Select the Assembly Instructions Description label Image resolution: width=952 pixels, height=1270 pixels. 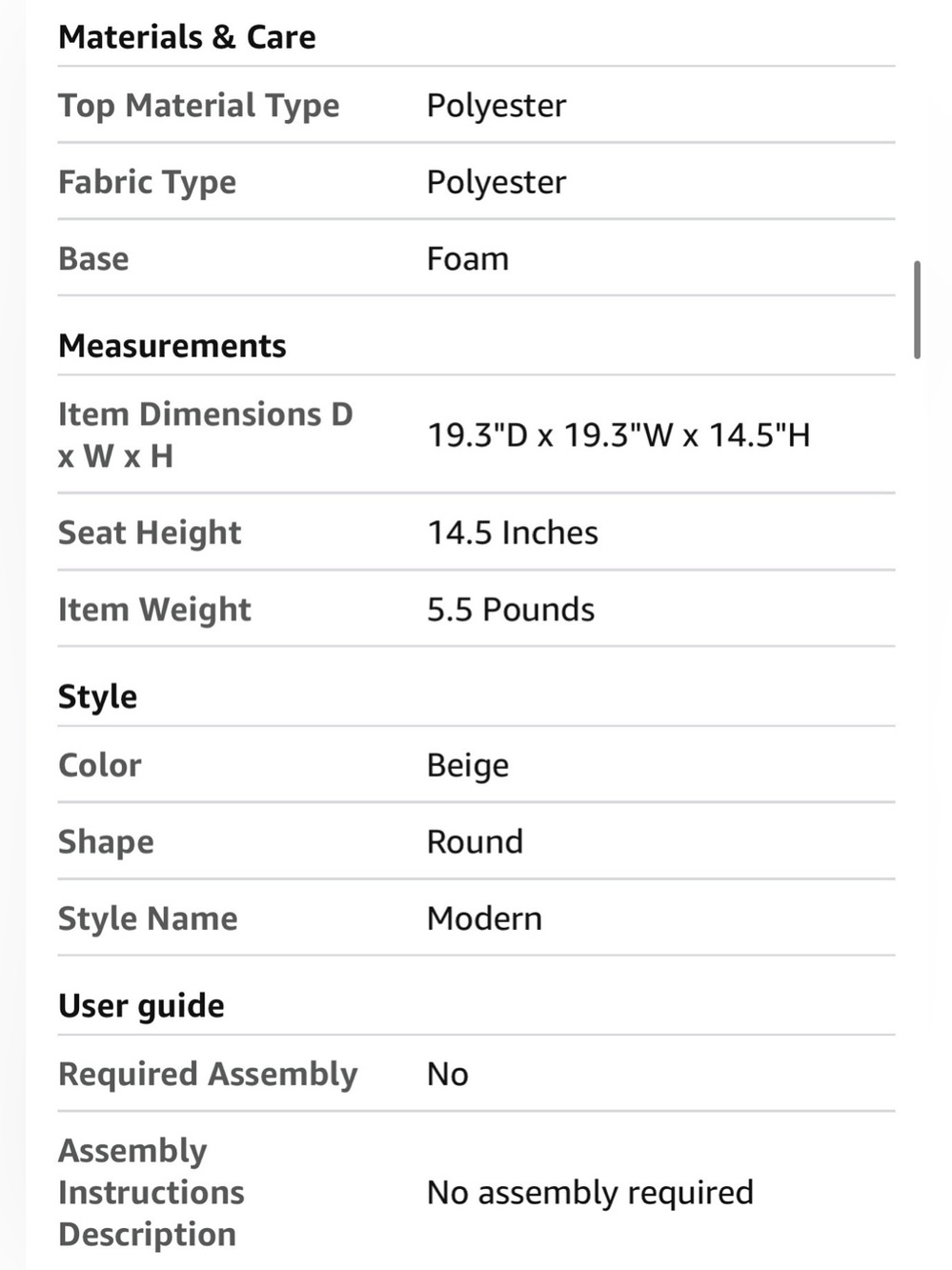coord(152,1192)
